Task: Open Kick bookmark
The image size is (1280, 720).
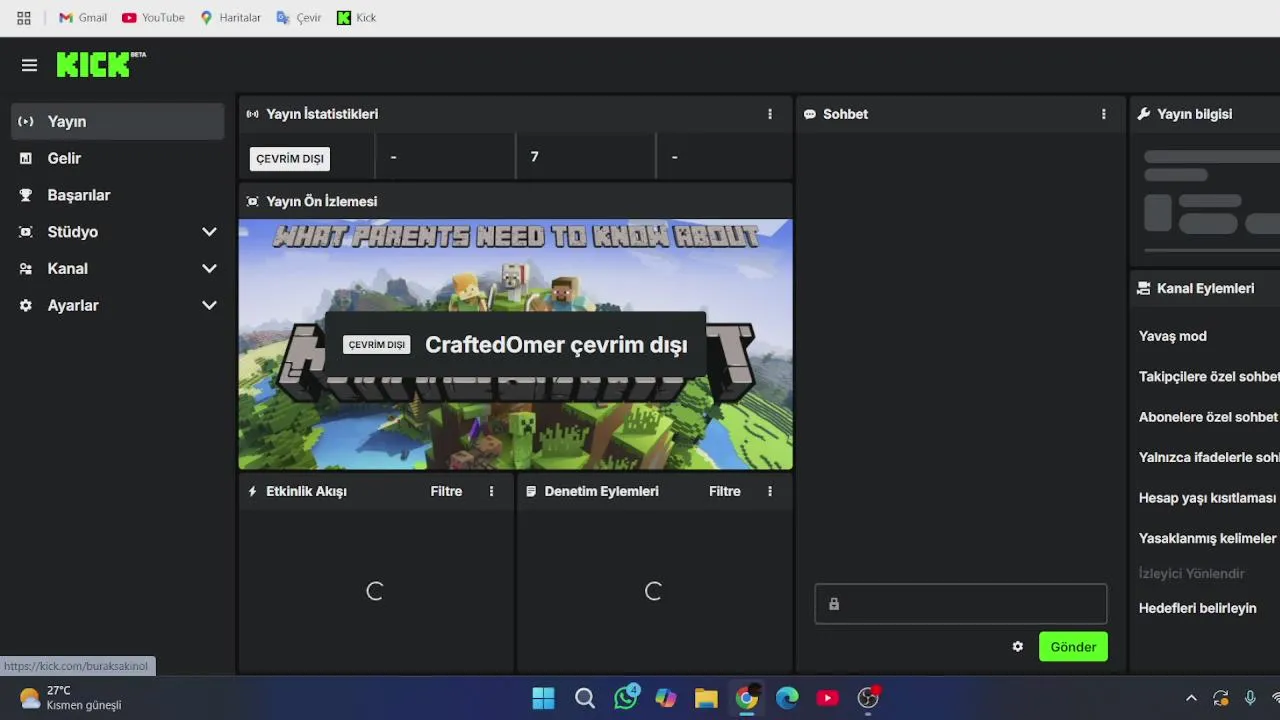Action: [x=357, y=18]
